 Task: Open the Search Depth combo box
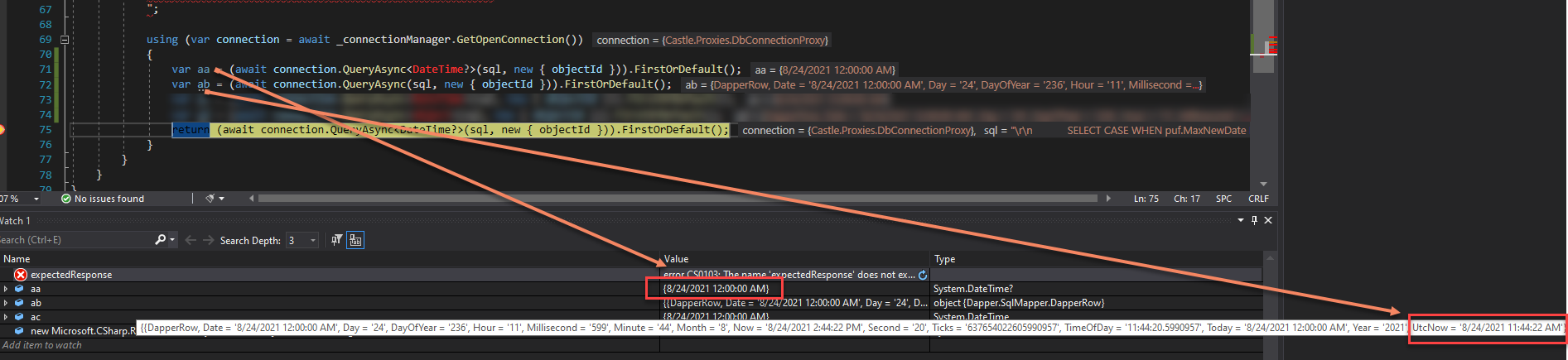(302, 240)
